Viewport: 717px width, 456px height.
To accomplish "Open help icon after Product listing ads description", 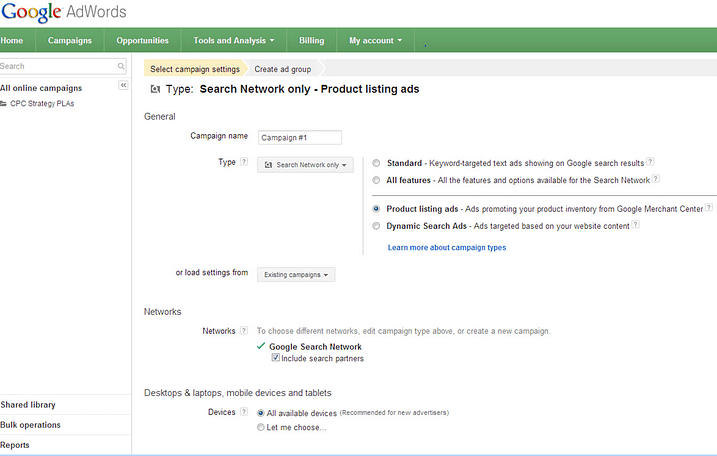I will point(708,207).
